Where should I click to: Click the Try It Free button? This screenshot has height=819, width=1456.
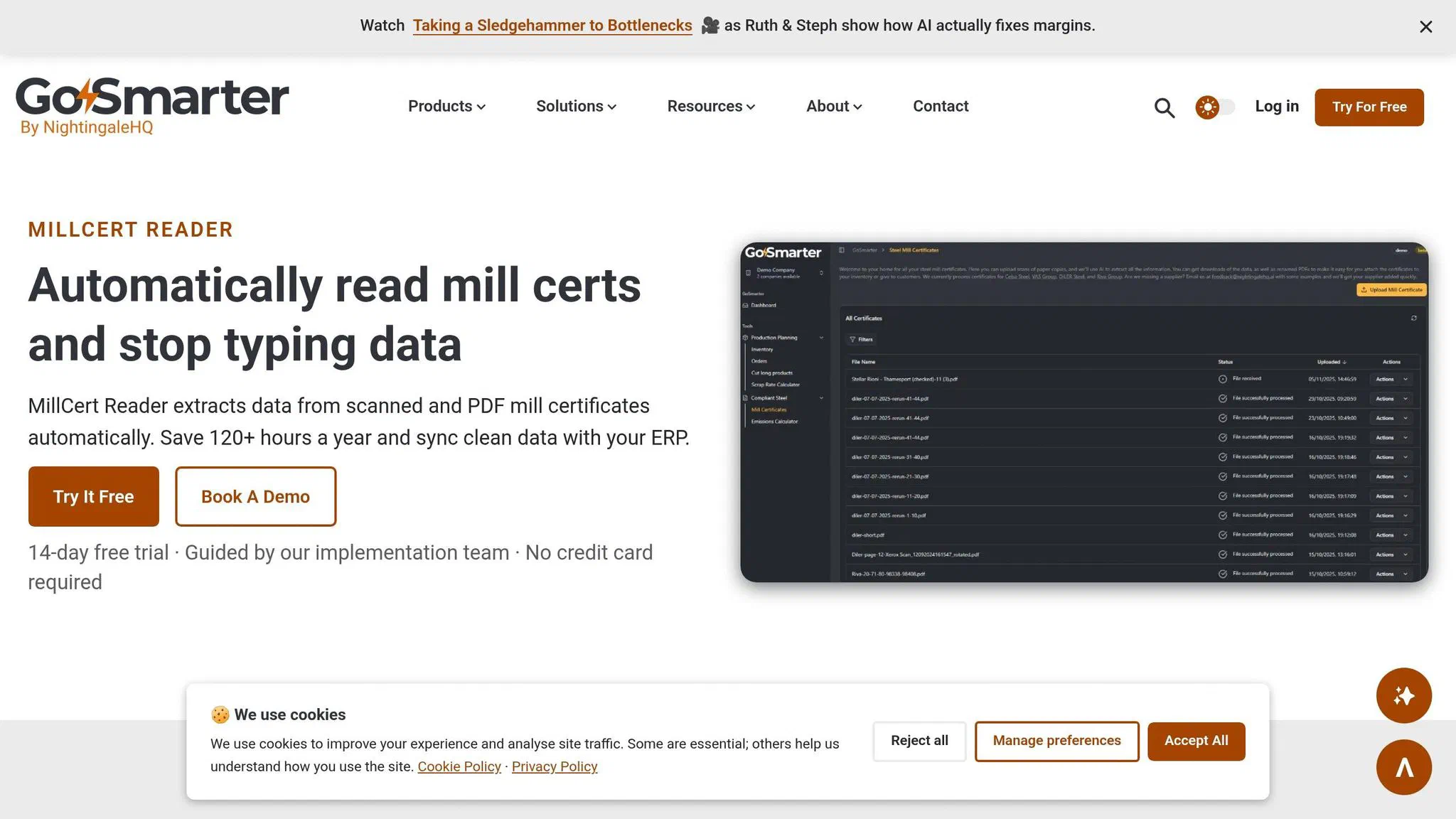[x=94, y=496]
